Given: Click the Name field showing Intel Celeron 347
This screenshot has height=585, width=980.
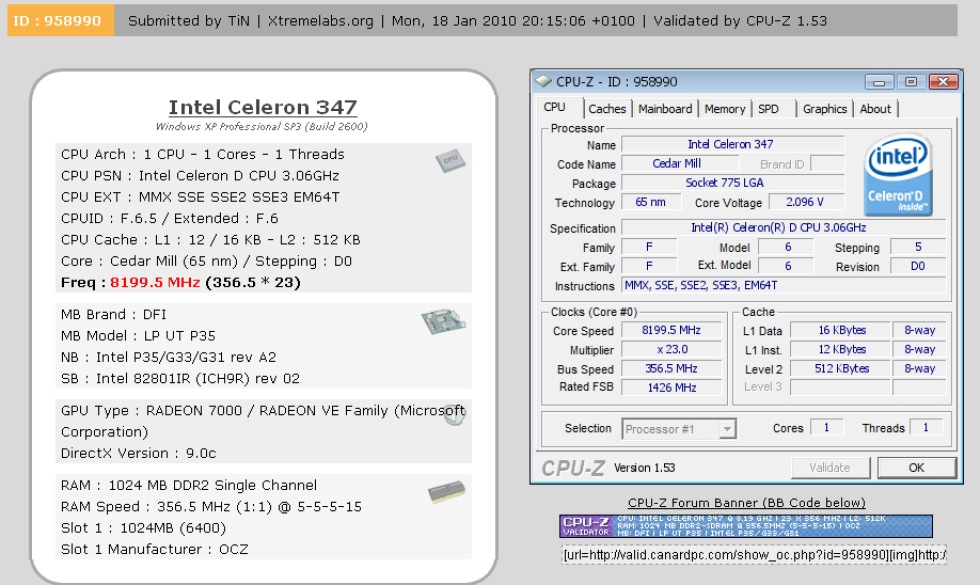Looking at the screenshot, I should click(x=732, y=144).
